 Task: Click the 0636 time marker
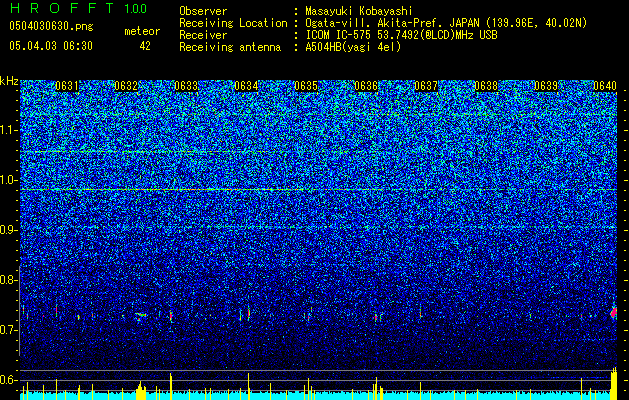[366, 86]
